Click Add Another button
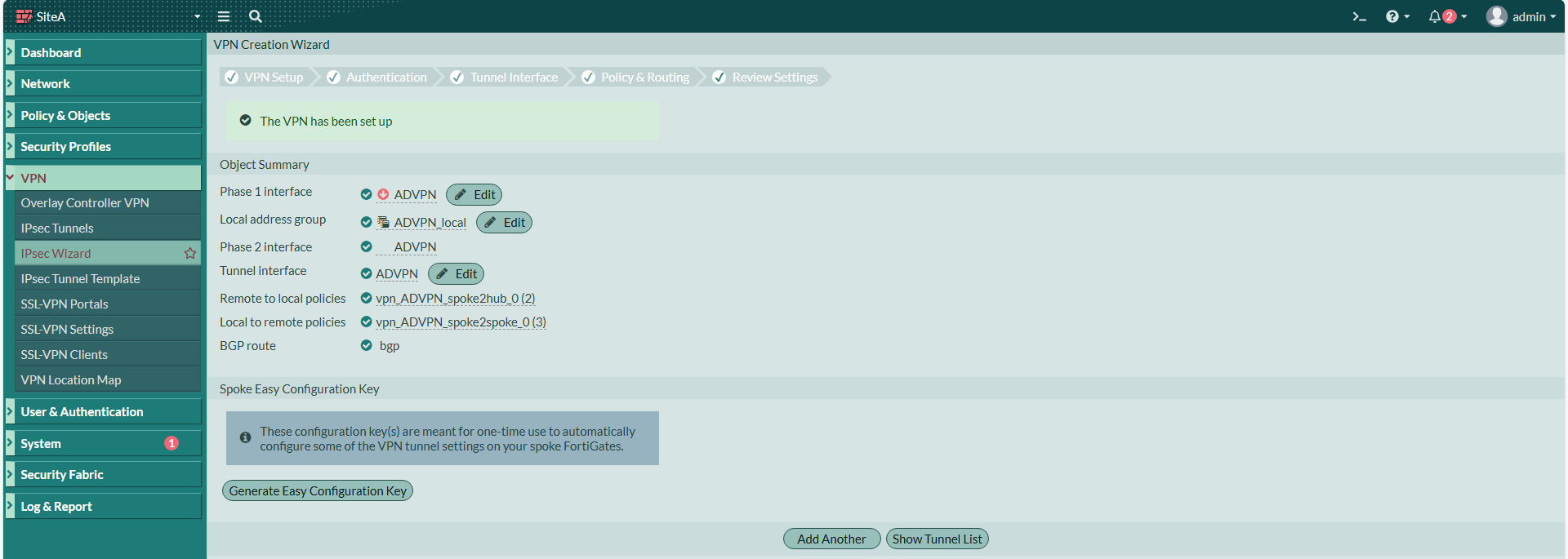 pyautogui.click(x=831, y=539)
